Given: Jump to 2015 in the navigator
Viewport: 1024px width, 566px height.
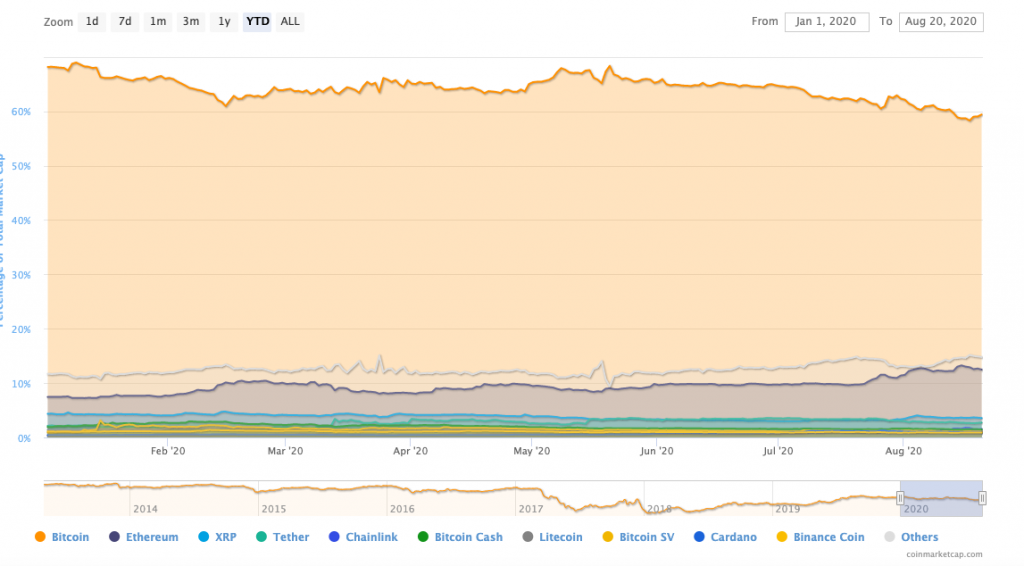Looking at the screenshot, I should pos(274,509).
